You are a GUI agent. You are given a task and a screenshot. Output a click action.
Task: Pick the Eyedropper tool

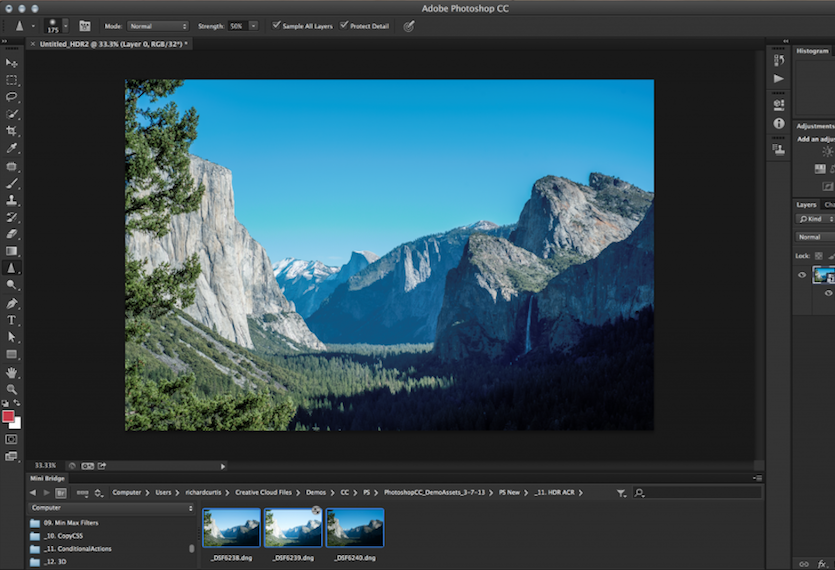[x=11, y=148]
